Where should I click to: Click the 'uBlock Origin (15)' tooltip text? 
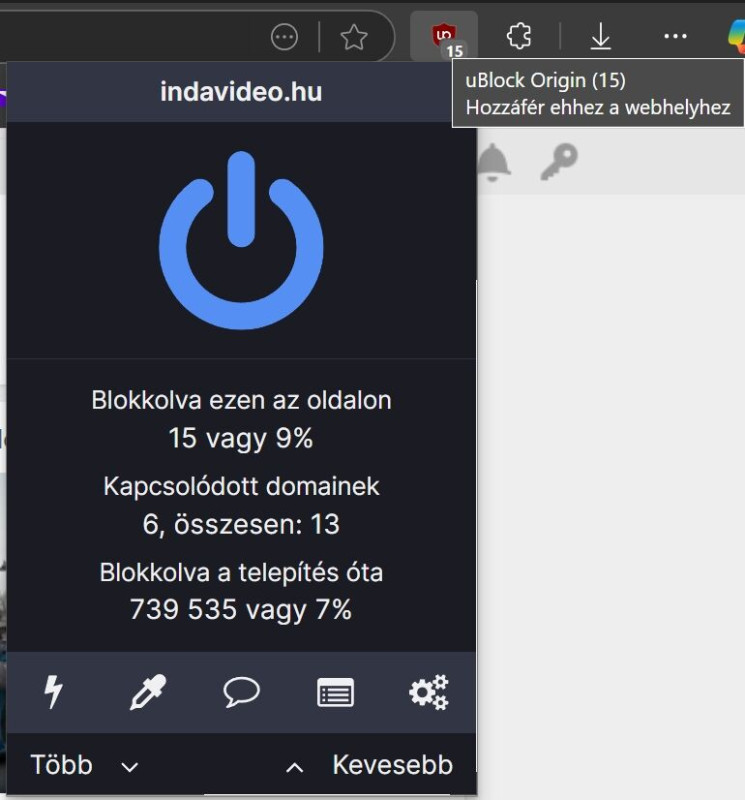(x=545, y=81)
